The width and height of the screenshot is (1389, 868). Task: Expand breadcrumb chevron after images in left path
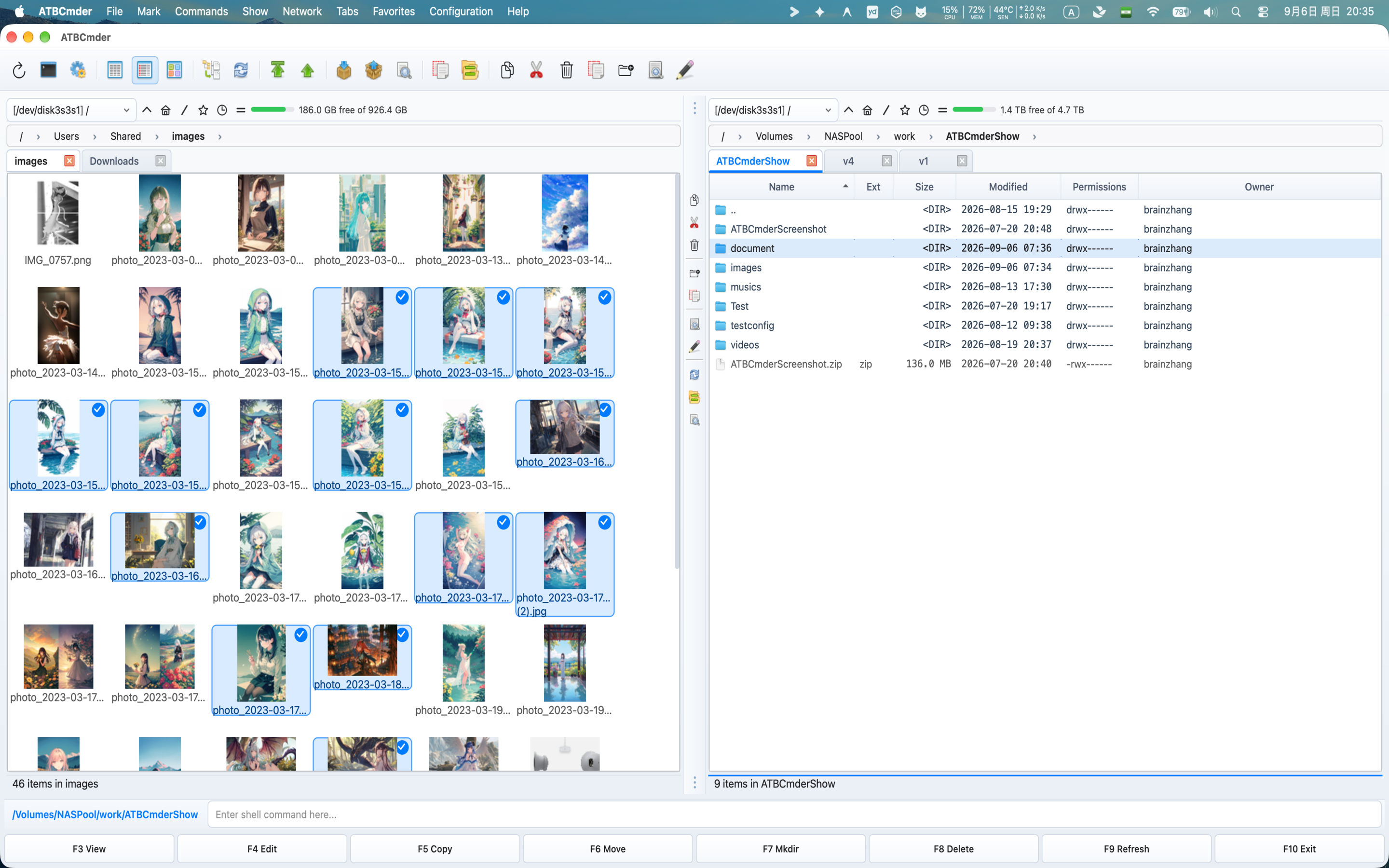pos(220,136)
